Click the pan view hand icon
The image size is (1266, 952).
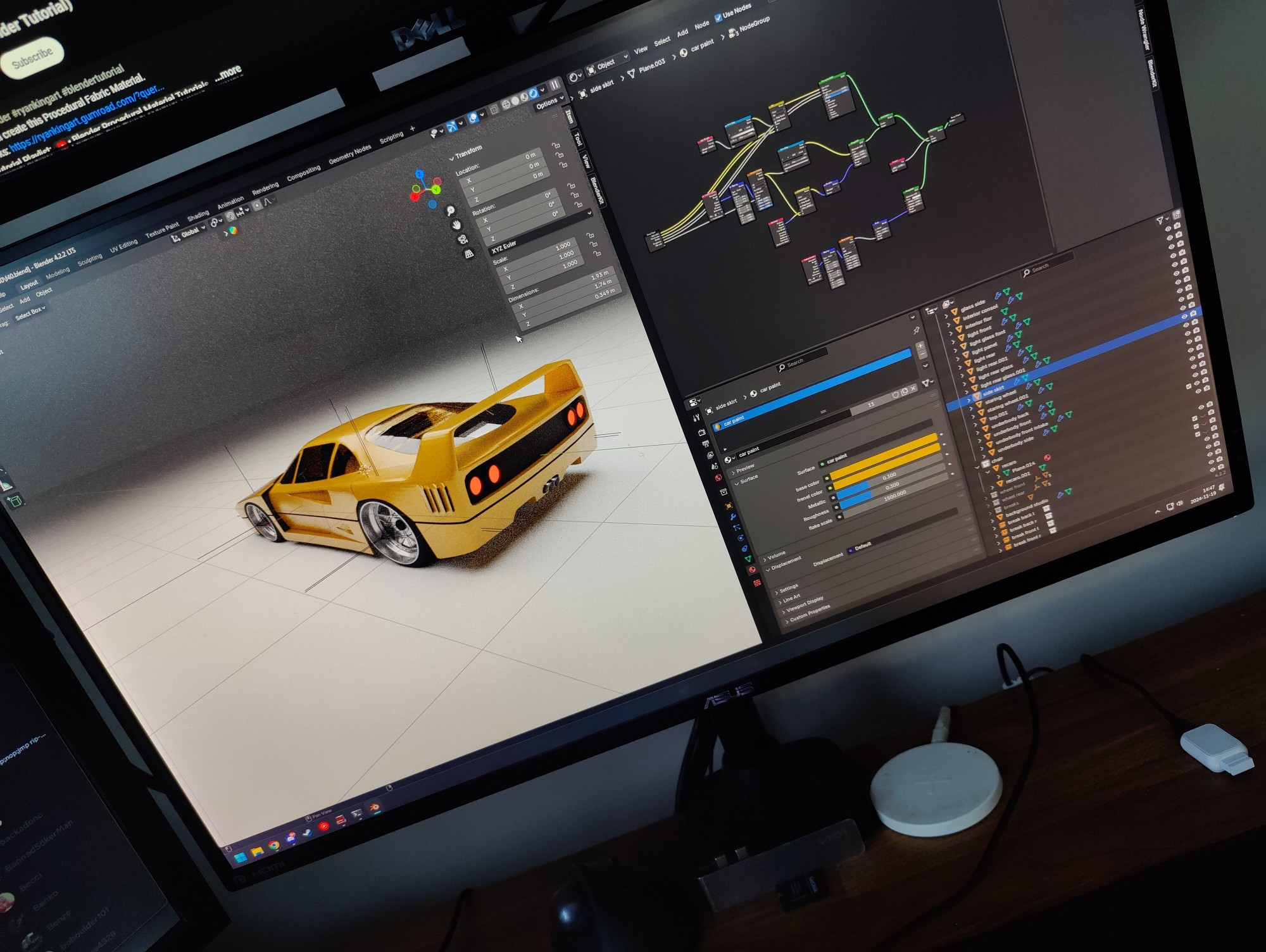[x=456, y=225]
